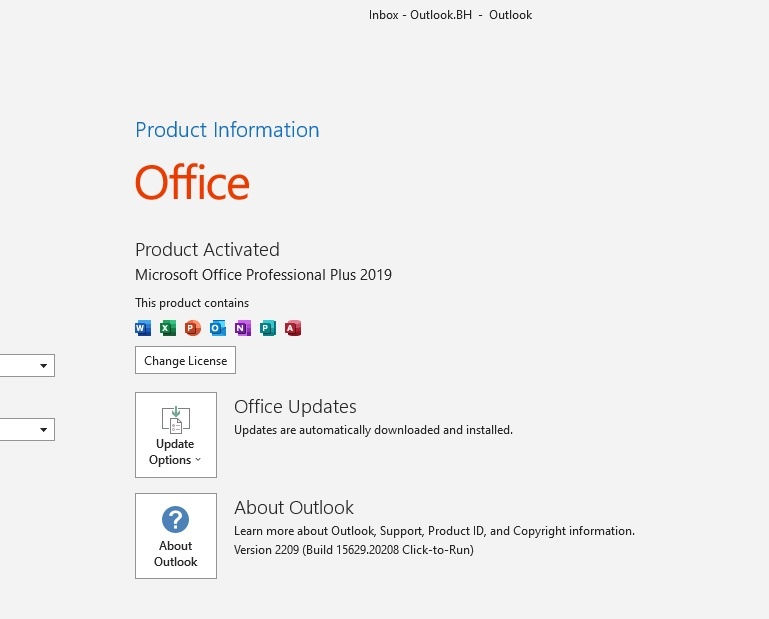The width and height of the screenshot is (769, 619).
Task: Click the 'Learn more about Outlook' description
Action: pyautogui.click(x=435, y=531)
